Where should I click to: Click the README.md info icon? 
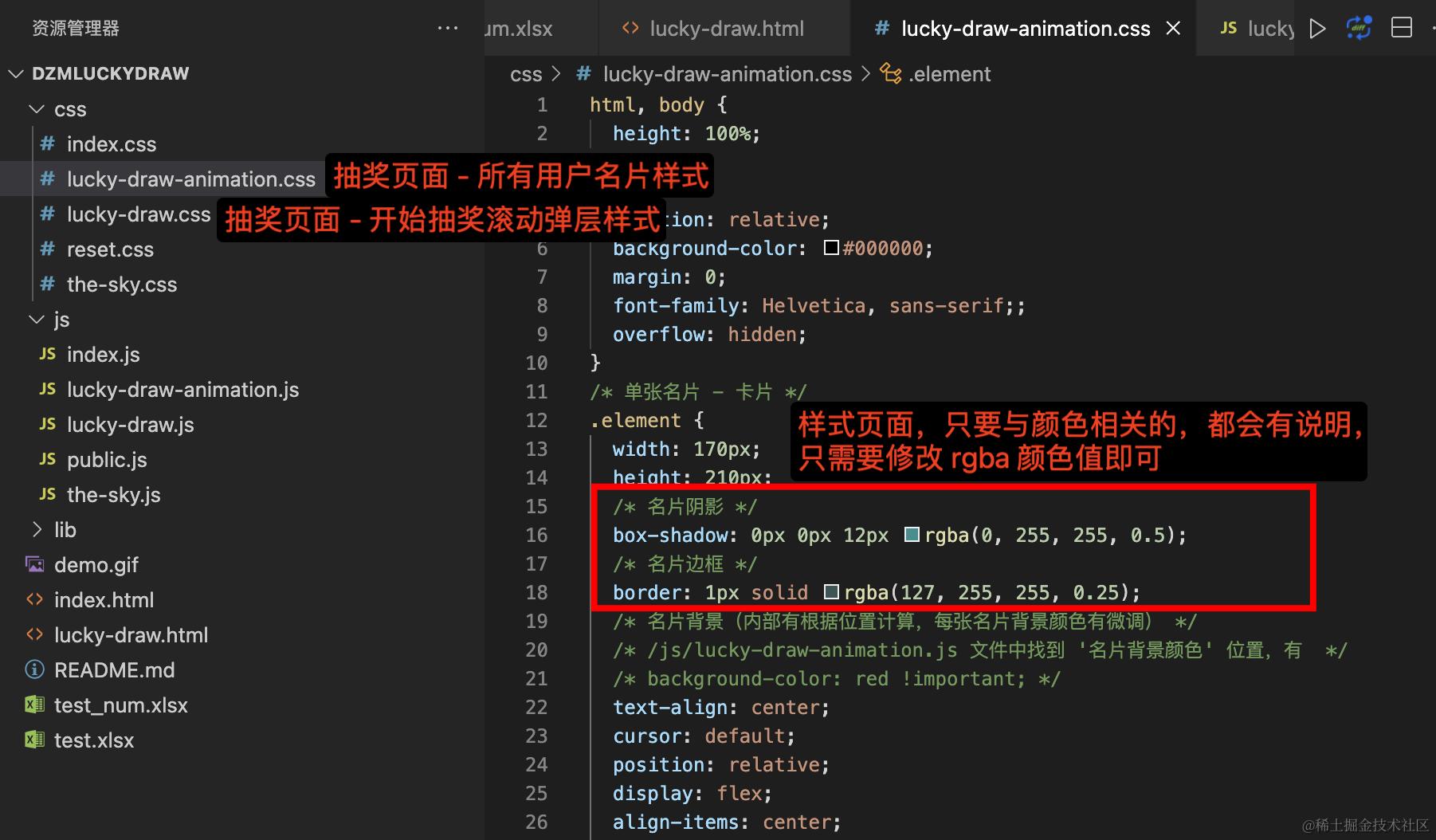(x=35, y=670)
